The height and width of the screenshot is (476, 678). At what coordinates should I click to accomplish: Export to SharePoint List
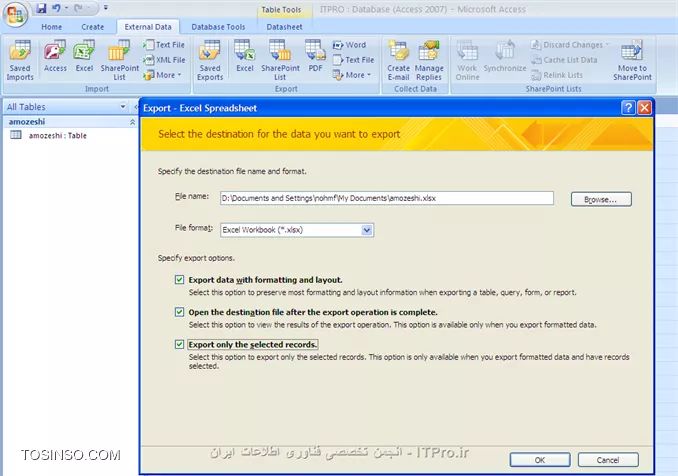280,61
